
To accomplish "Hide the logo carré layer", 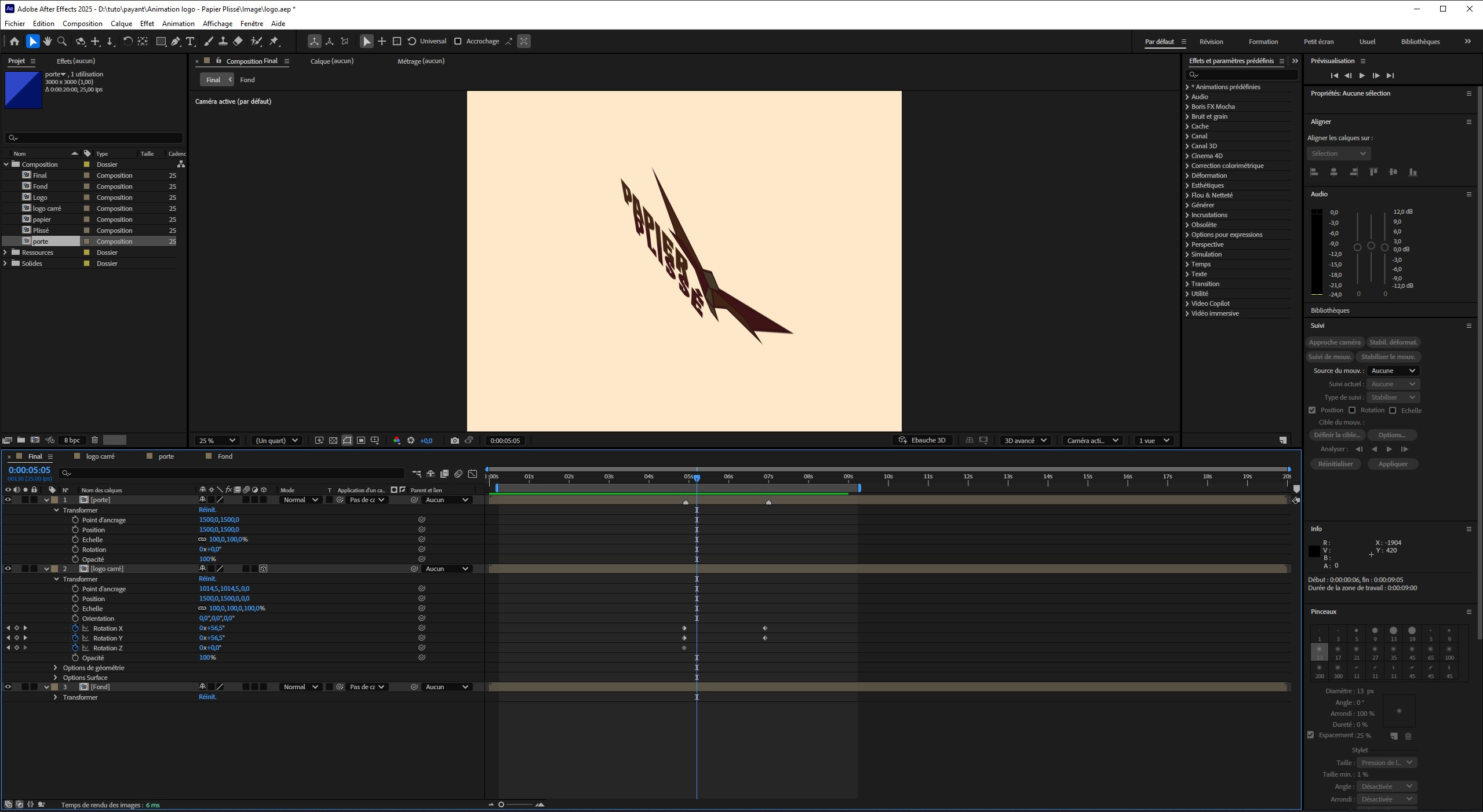I will 8,569.
